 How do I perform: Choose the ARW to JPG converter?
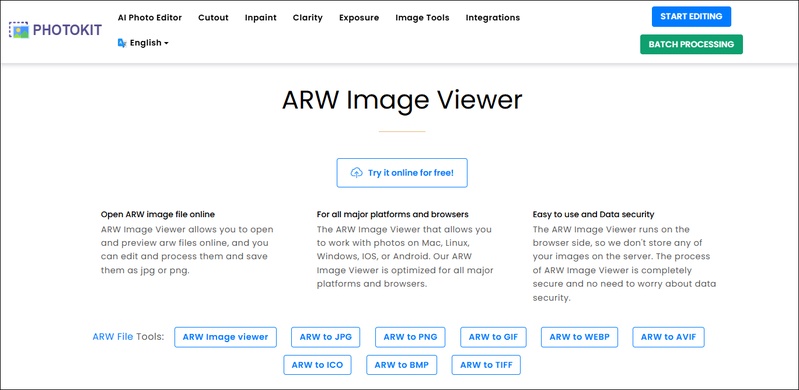(326, 337)
